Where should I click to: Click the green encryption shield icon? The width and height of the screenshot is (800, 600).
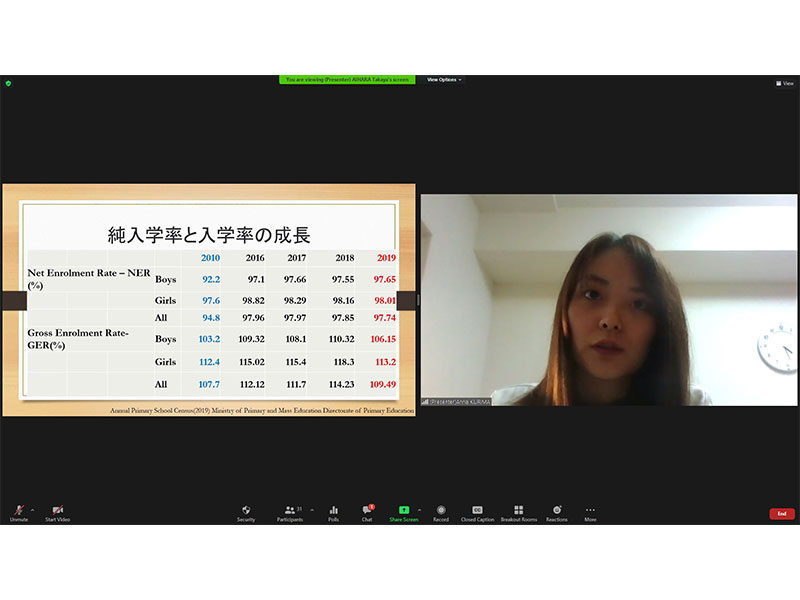click(8, 83)
